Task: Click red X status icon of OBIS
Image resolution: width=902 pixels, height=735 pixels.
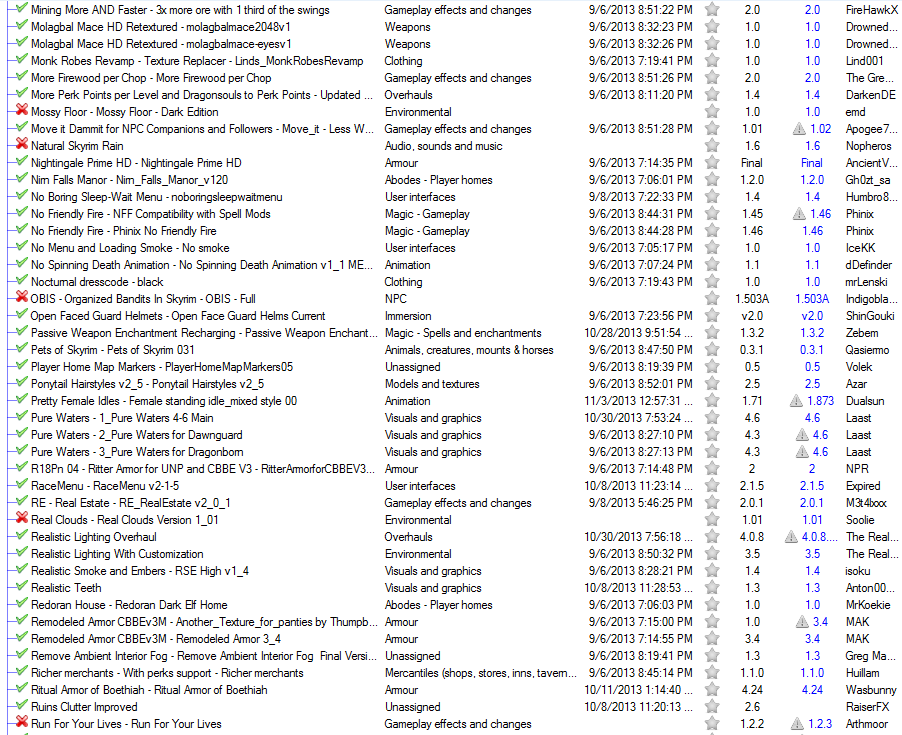Action: pos(22,296)
